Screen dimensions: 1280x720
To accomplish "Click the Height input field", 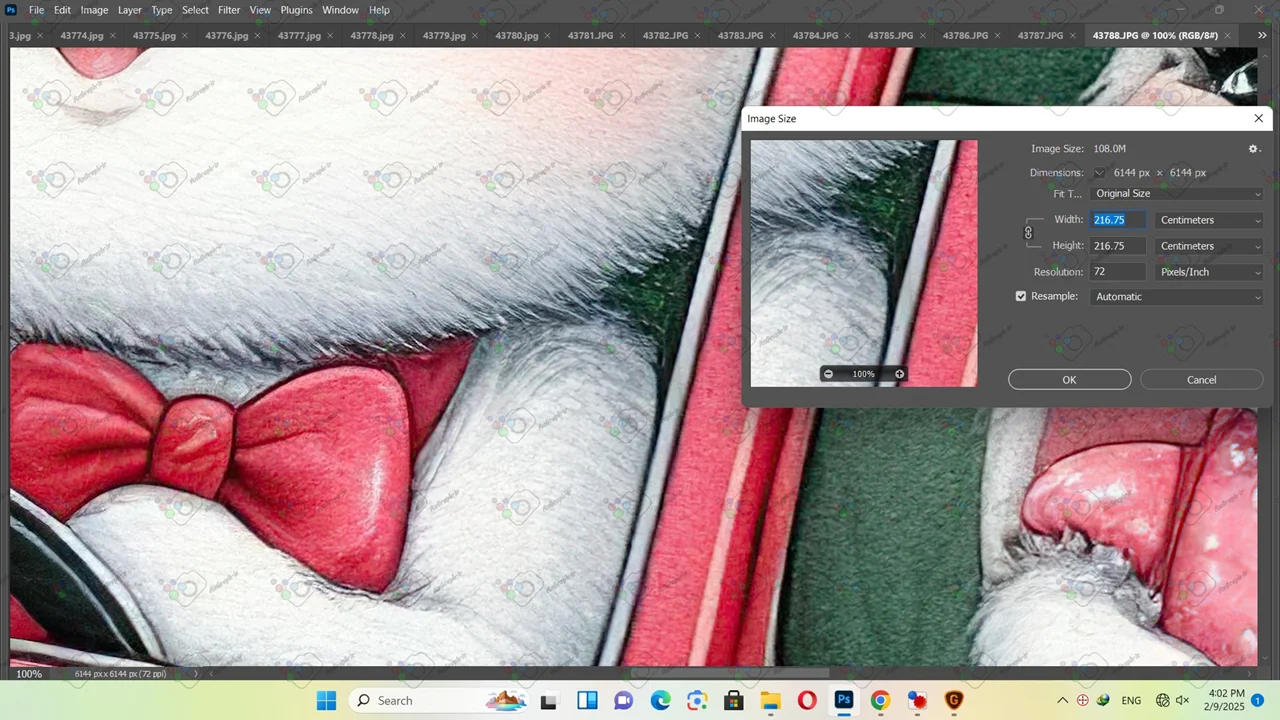I will click(1117, 246).
